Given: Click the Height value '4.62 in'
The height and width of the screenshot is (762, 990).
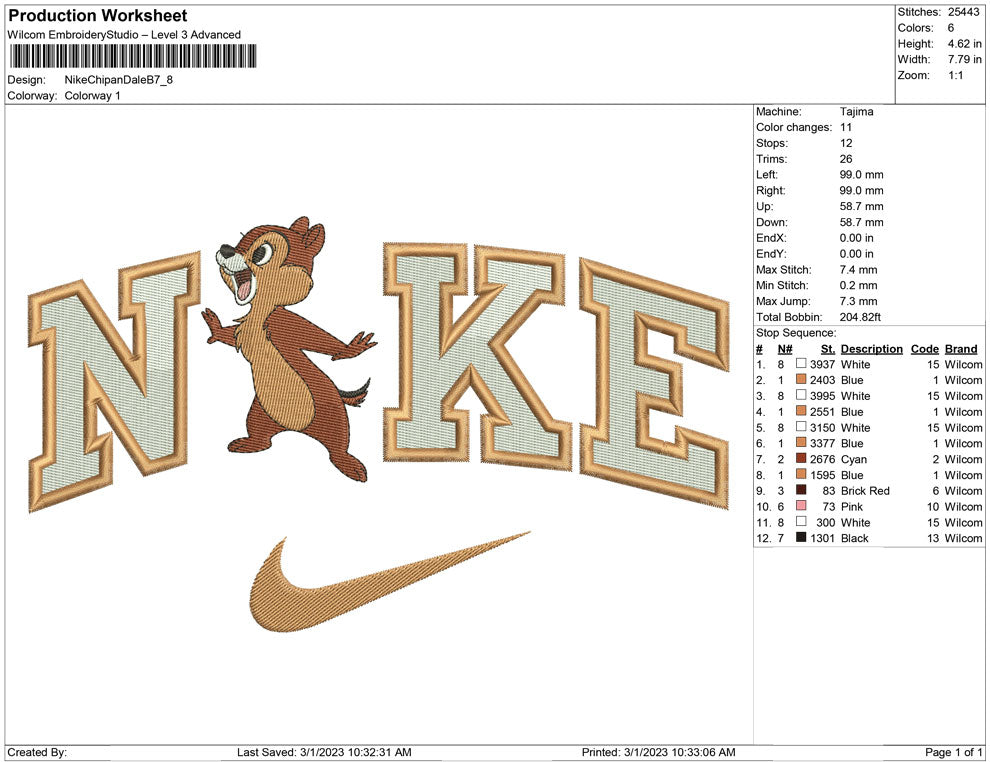Looking at the screenshot, I should point(964,44).
